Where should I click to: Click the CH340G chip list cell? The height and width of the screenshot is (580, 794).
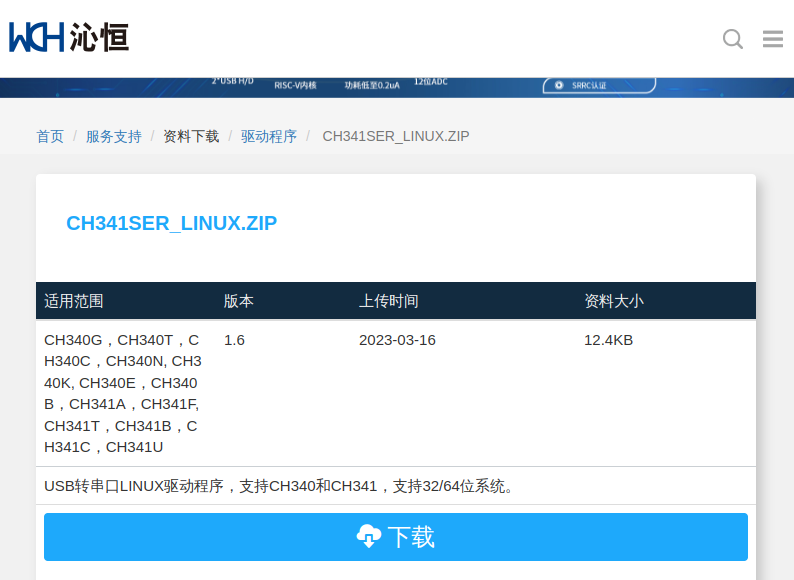point(123,394)
